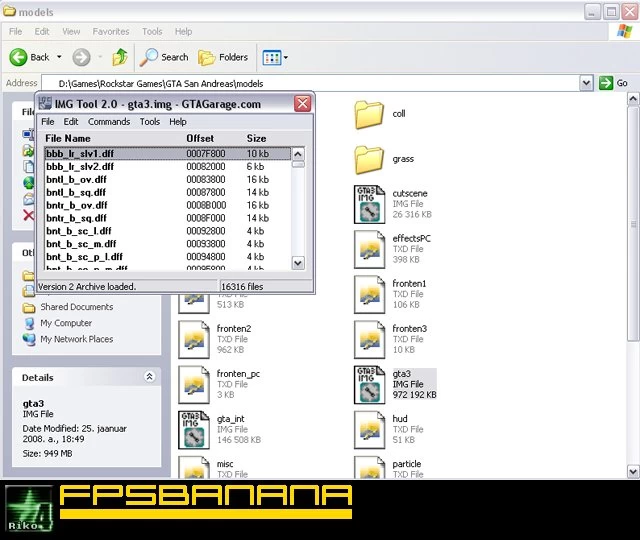Open Explorer Favorites menu
The width and height of the screenshot is (640, 540).
coord(111,31)
